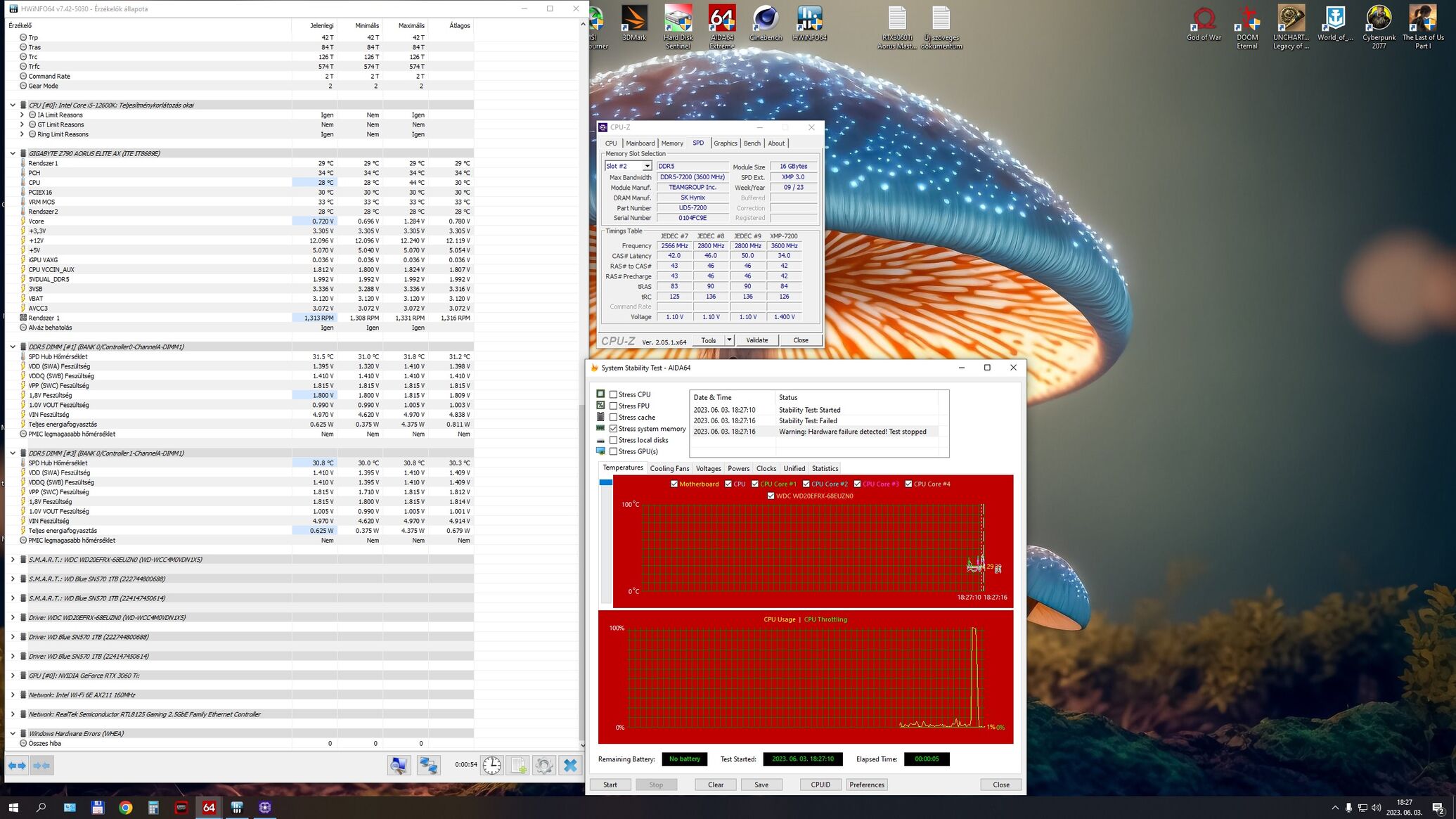Open AIDA64 Statistics tab

pyautogui.click(x=825, y=468)
